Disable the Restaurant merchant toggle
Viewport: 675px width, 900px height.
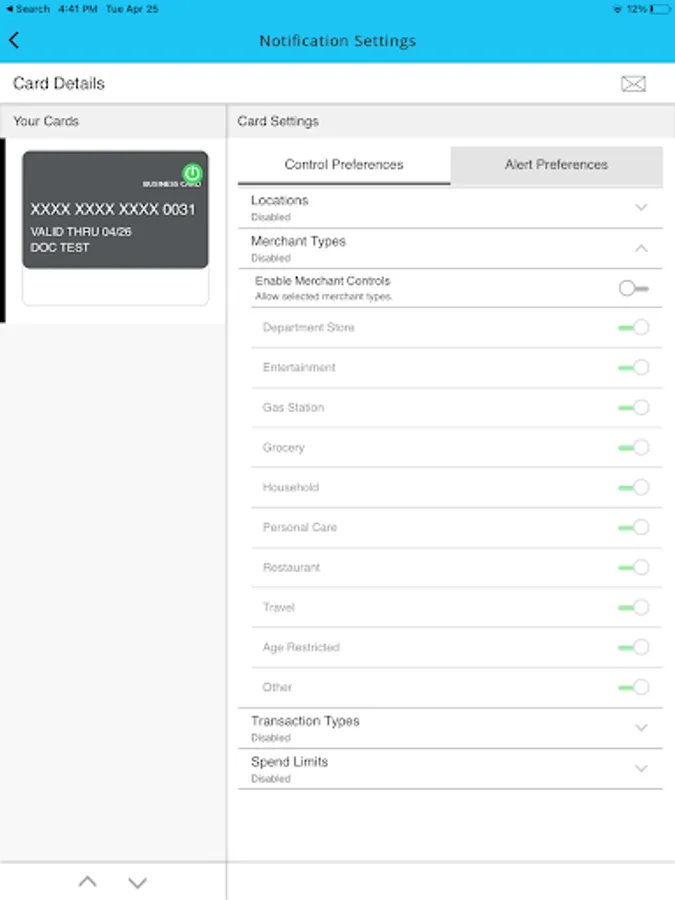coord(633,567)
